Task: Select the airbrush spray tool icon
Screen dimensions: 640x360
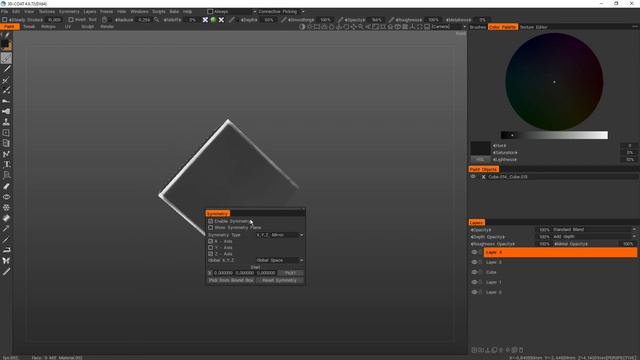Action: coord(6,111)
